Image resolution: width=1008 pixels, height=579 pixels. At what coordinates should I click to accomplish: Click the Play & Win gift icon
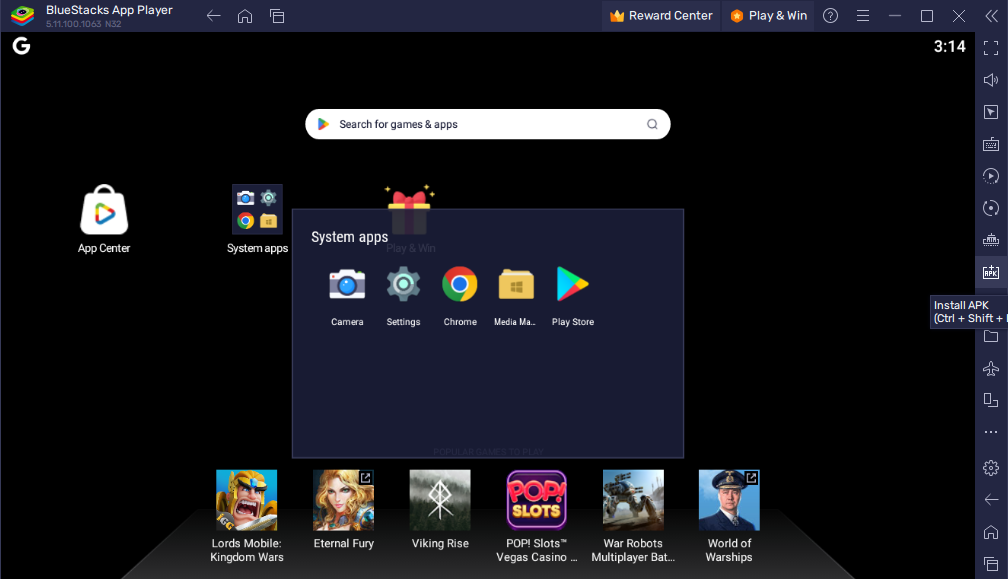[410, 210]
